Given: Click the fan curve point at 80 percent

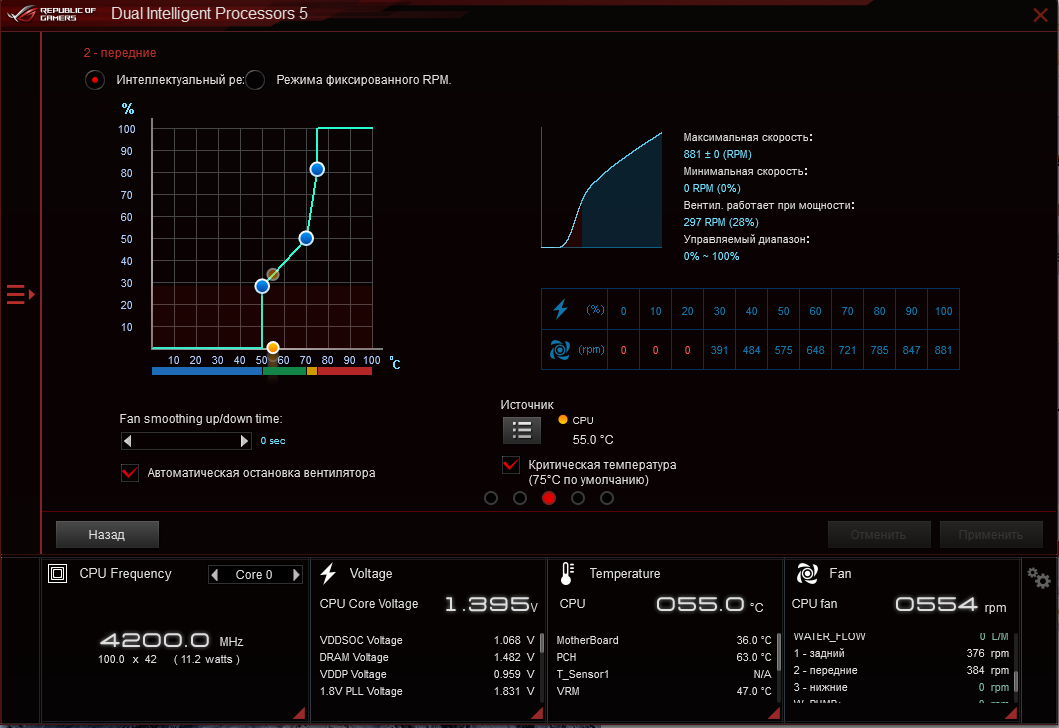Looking at the screenshot, I should pyautogui.click(x=317, y=169).
